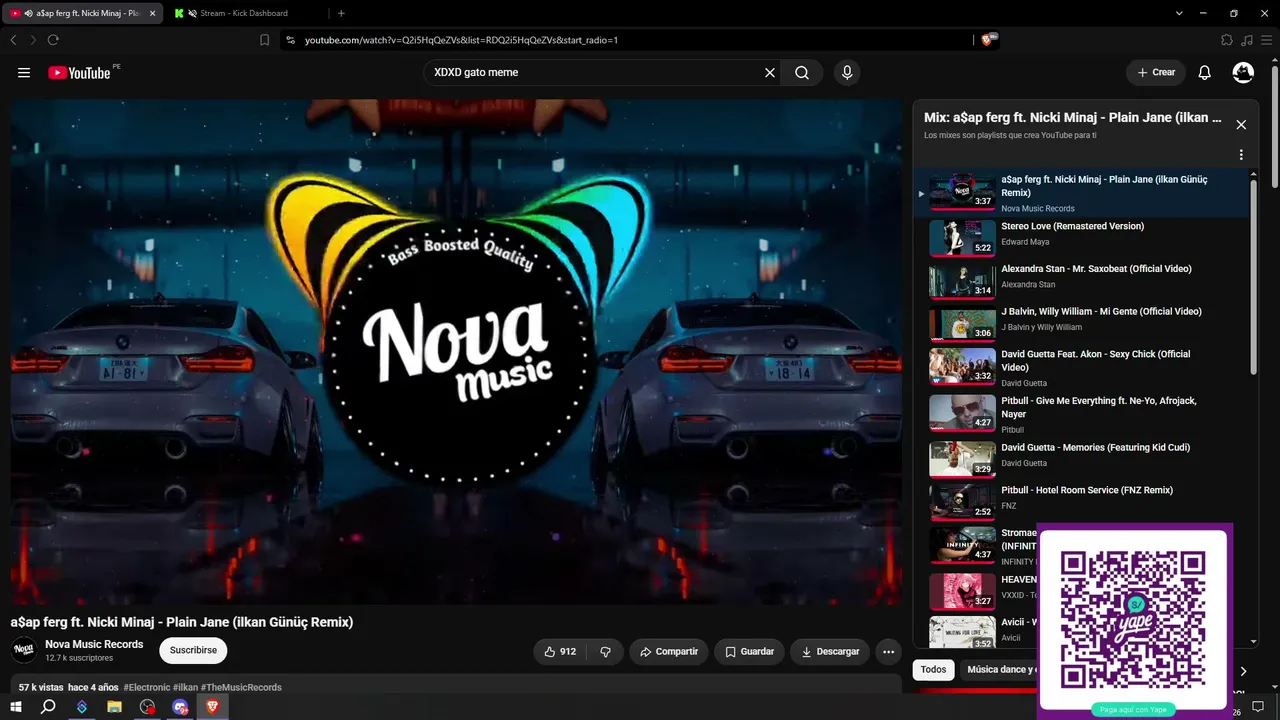Click the browser address bar URL
Image resolution: width=1280 pixels, height=720 pixels.
(x=461, y=40)
